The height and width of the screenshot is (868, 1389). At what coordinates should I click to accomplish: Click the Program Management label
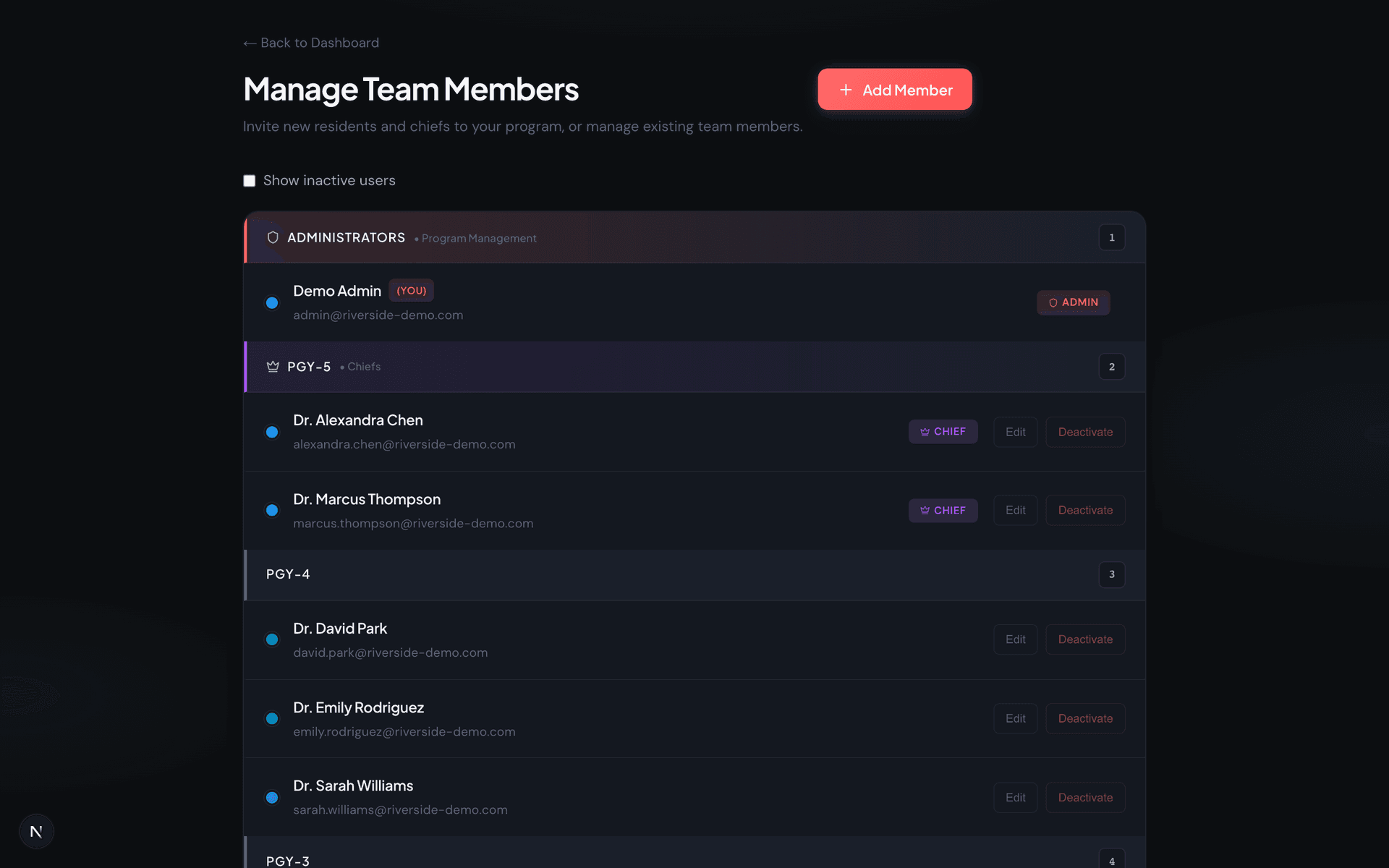click(478, 238)
